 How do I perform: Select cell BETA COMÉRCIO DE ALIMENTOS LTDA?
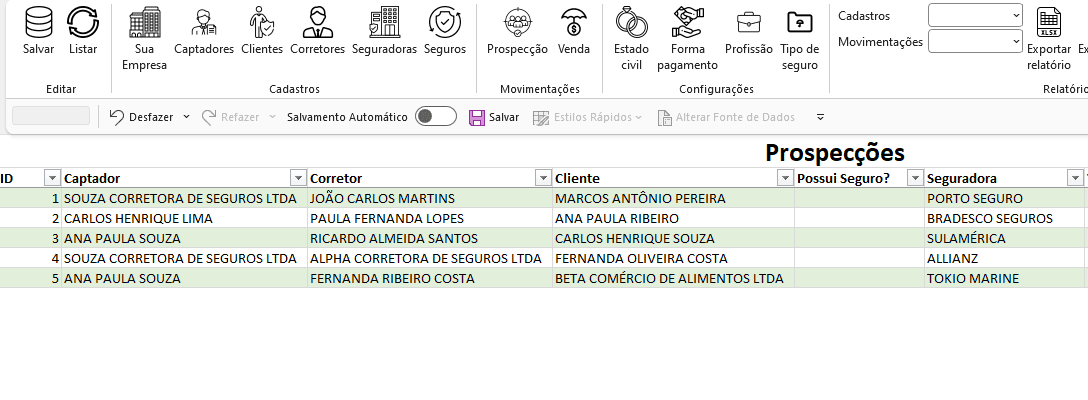pos(673,279)
